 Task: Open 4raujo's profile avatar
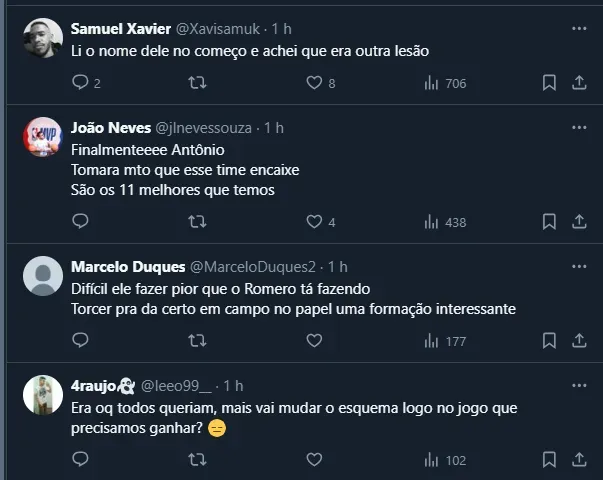43,395
